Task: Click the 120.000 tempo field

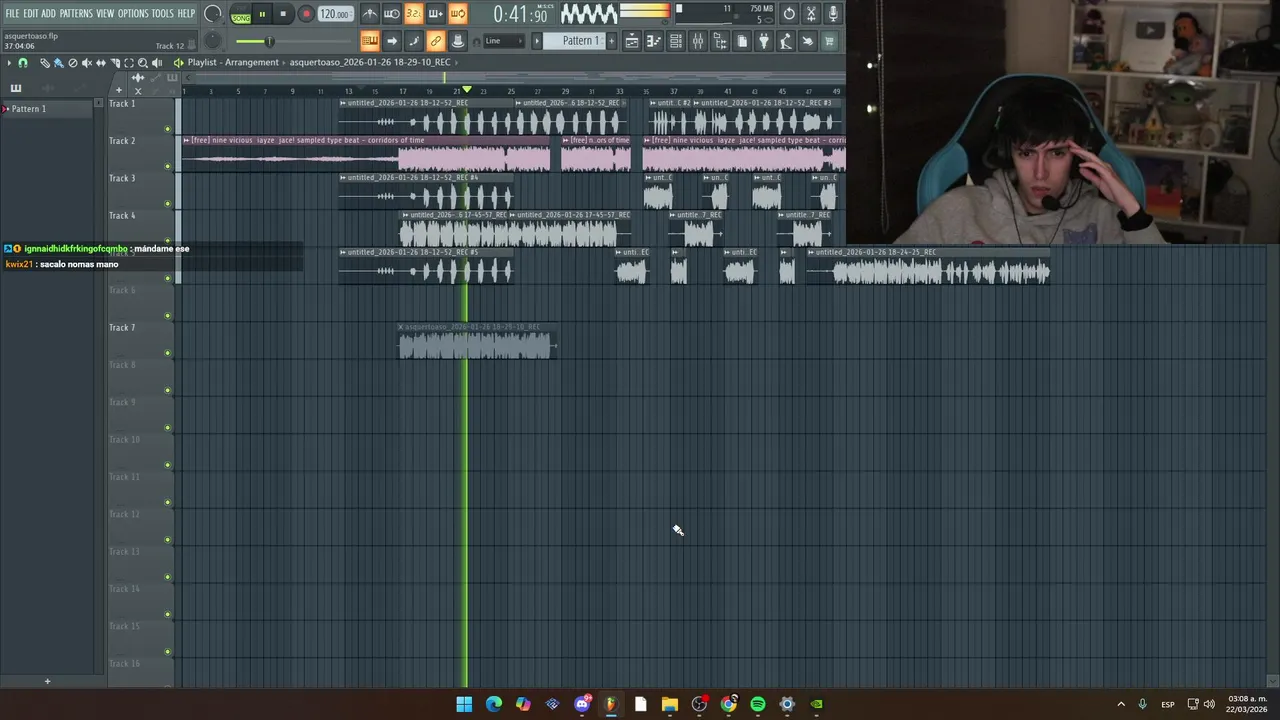Action: pyautogui.click(x=335, y=14)
